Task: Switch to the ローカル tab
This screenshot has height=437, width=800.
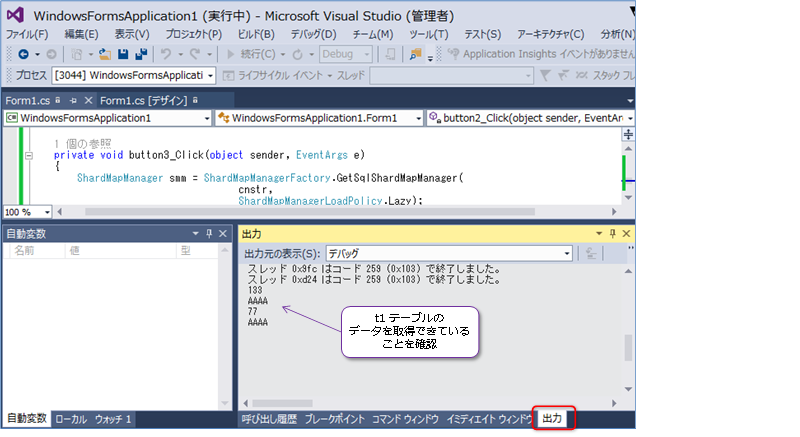Action: click(71, 419)
